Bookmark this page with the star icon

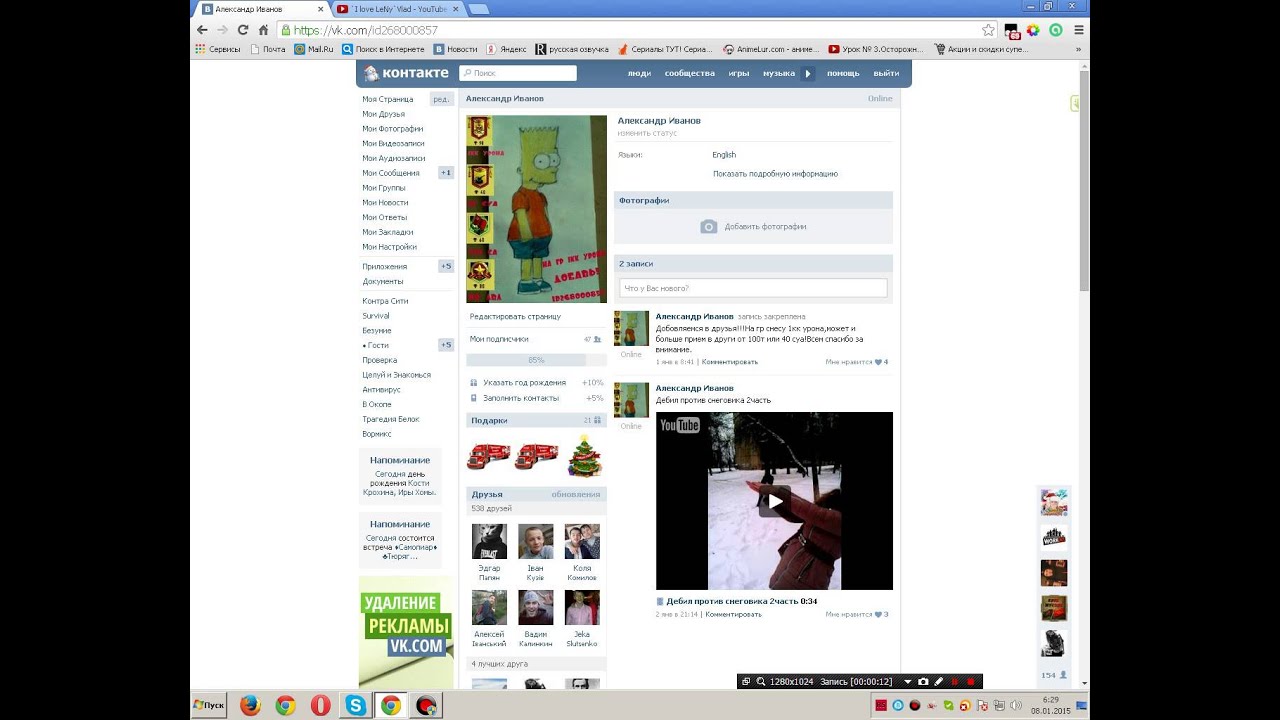(x=988, y=30)
